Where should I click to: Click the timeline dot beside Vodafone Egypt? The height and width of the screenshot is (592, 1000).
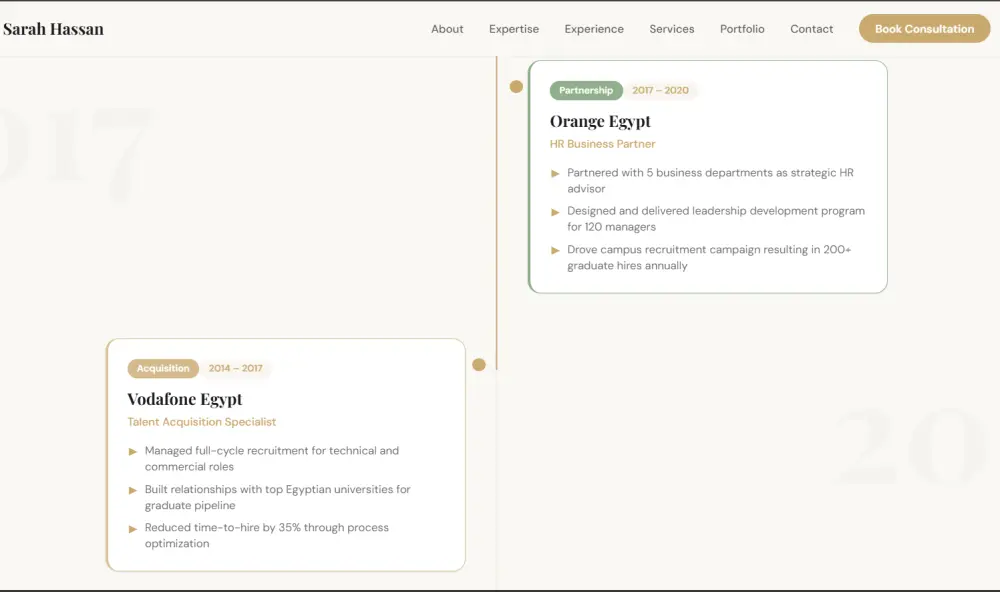coord(479,365)
